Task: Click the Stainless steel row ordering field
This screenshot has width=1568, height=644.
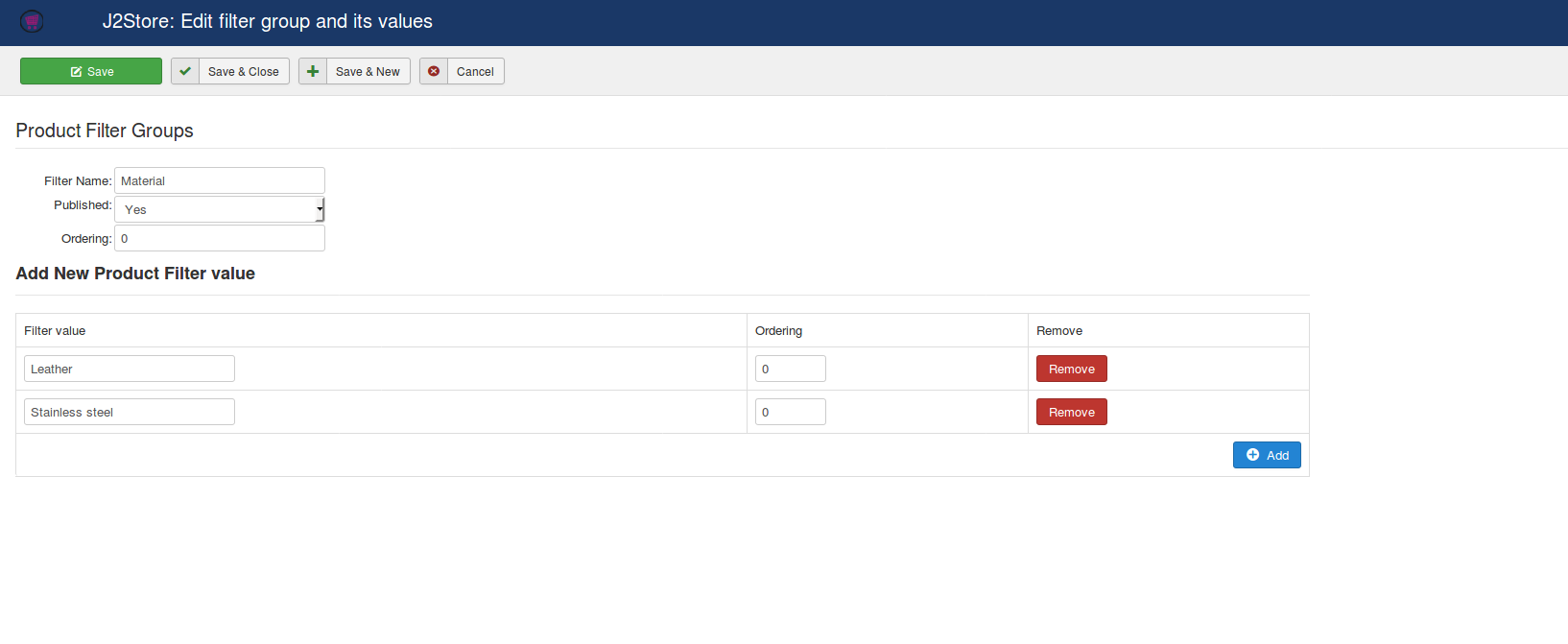Action: click(791, 412)
